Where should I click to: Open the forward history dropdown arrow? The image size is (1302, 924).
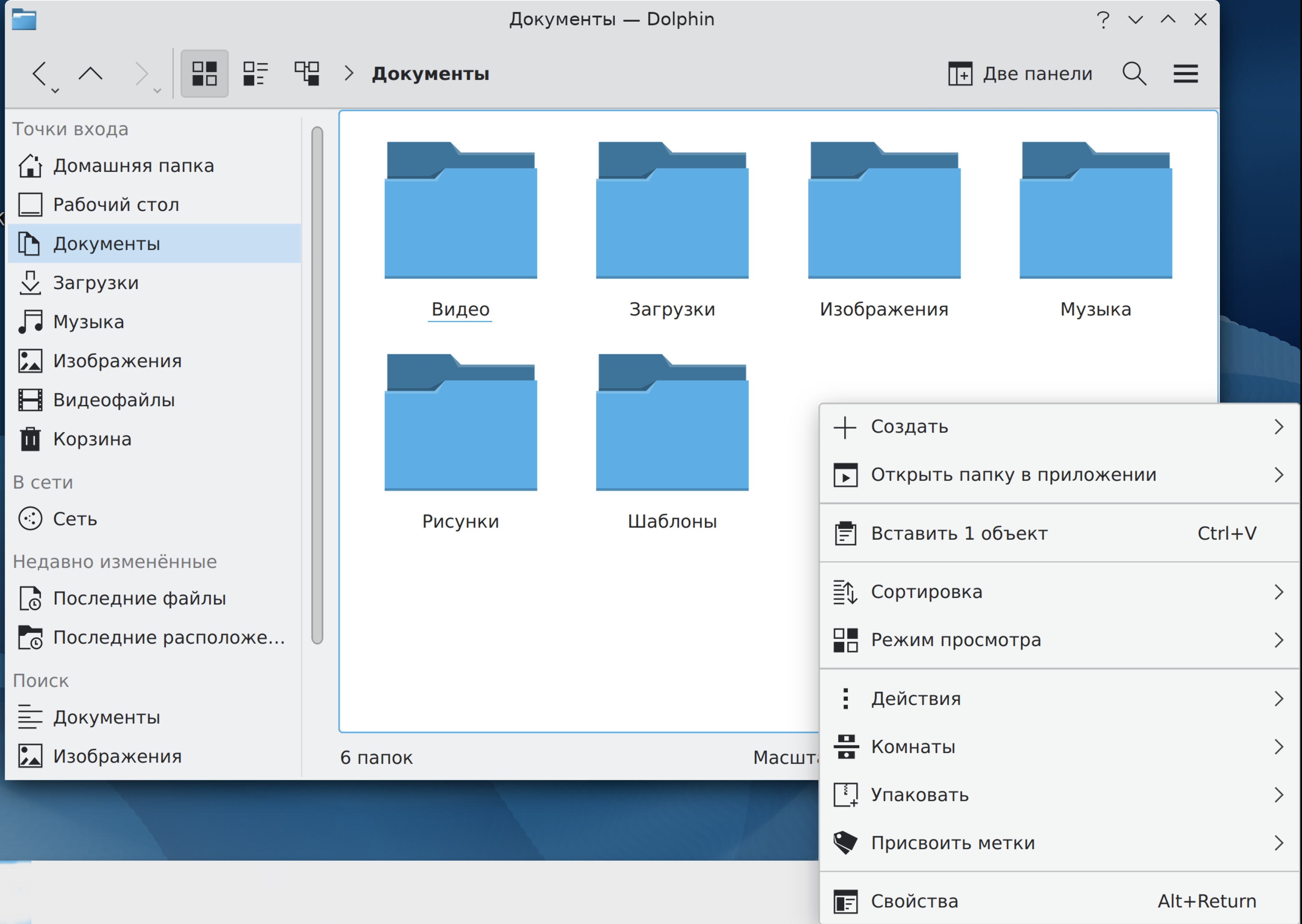pos(157,91)
